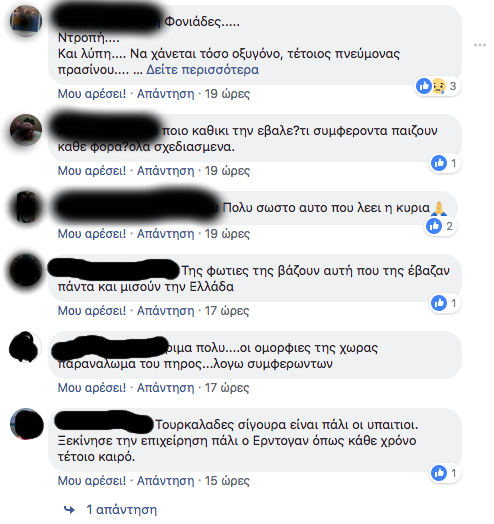The image size is (494, 524).
Task: Like the Πολυ σωστο αυτο comment
Action: pos(92,234)
